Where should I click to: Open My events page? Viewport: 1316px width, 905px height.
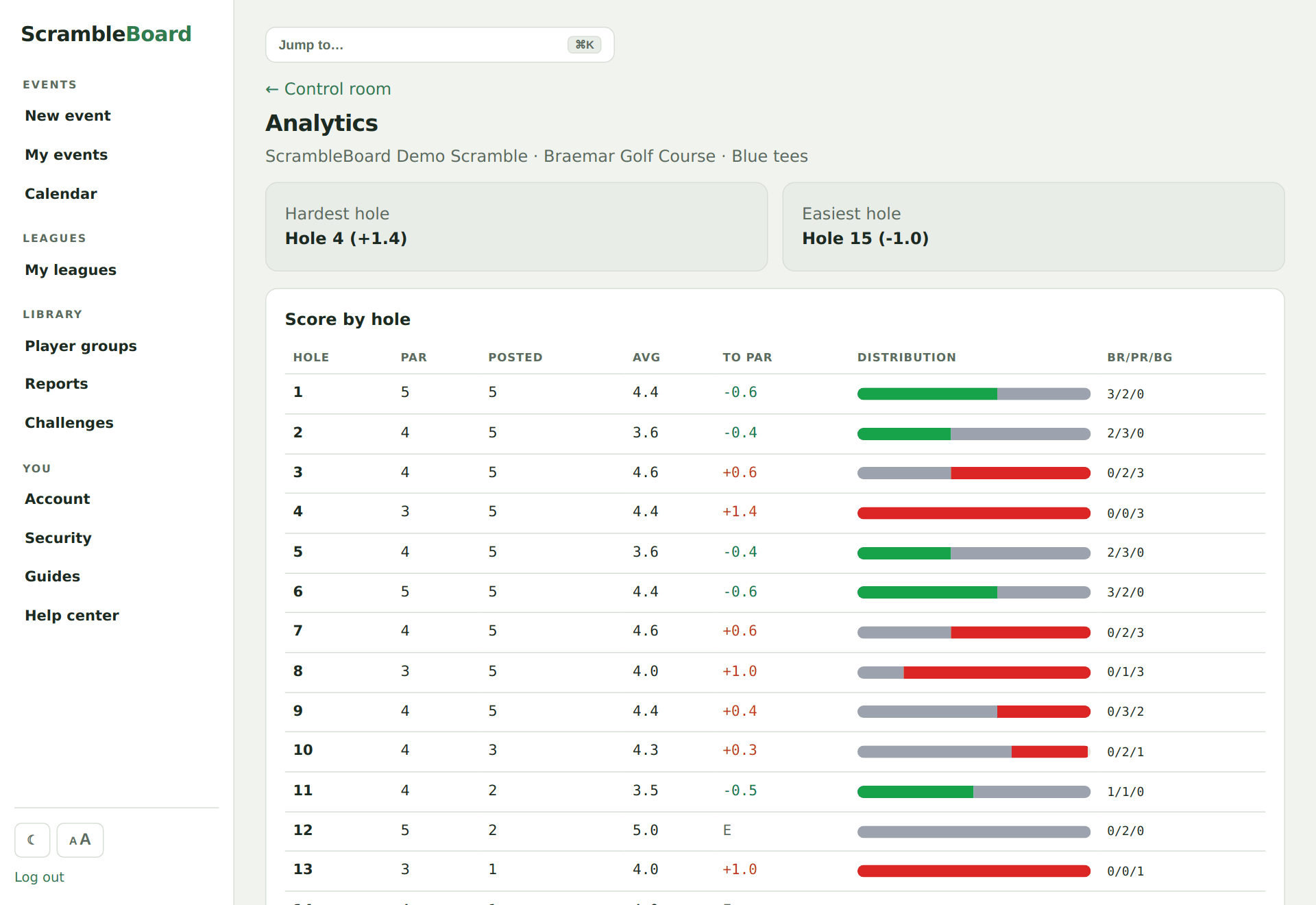point(66,155)
